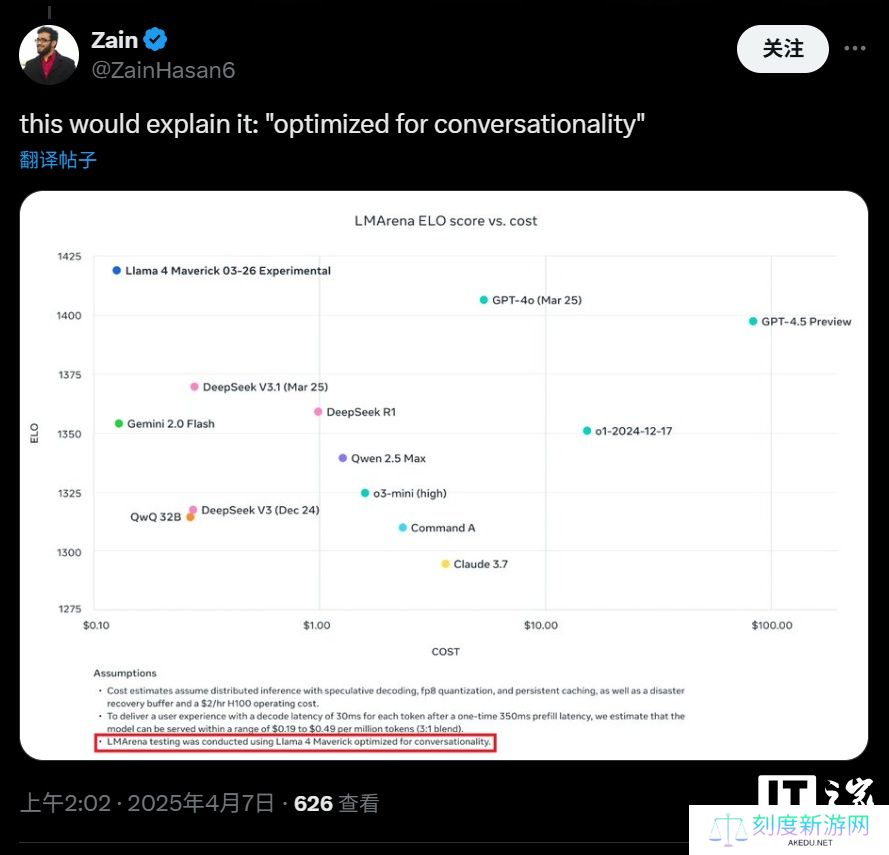This screenshot has height=855, width=889.
Task: Click the 翻译帖子 translate post link
Action: [58, 160]
